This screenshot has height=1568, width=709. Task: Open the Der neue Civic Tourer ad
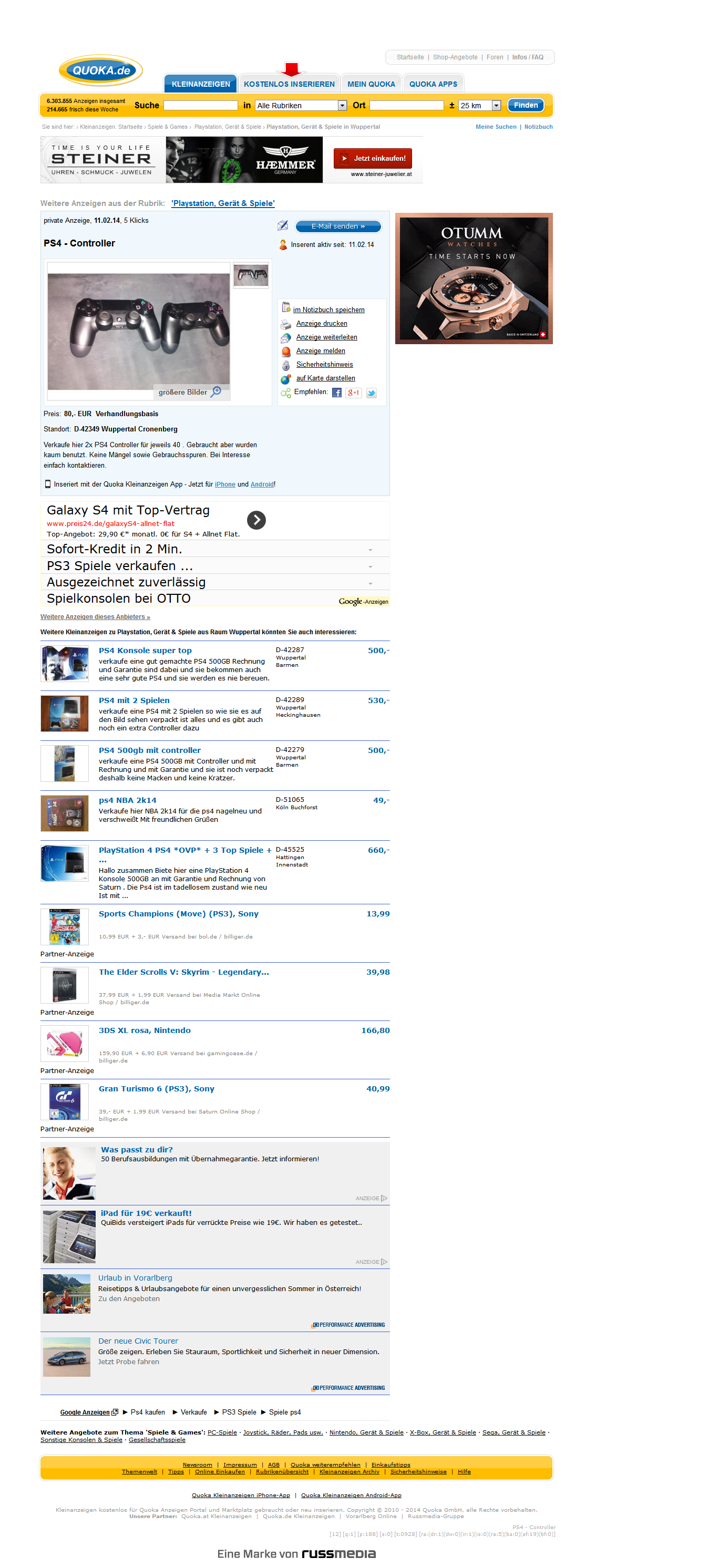pyautogui.click(x=138, y=1341)
